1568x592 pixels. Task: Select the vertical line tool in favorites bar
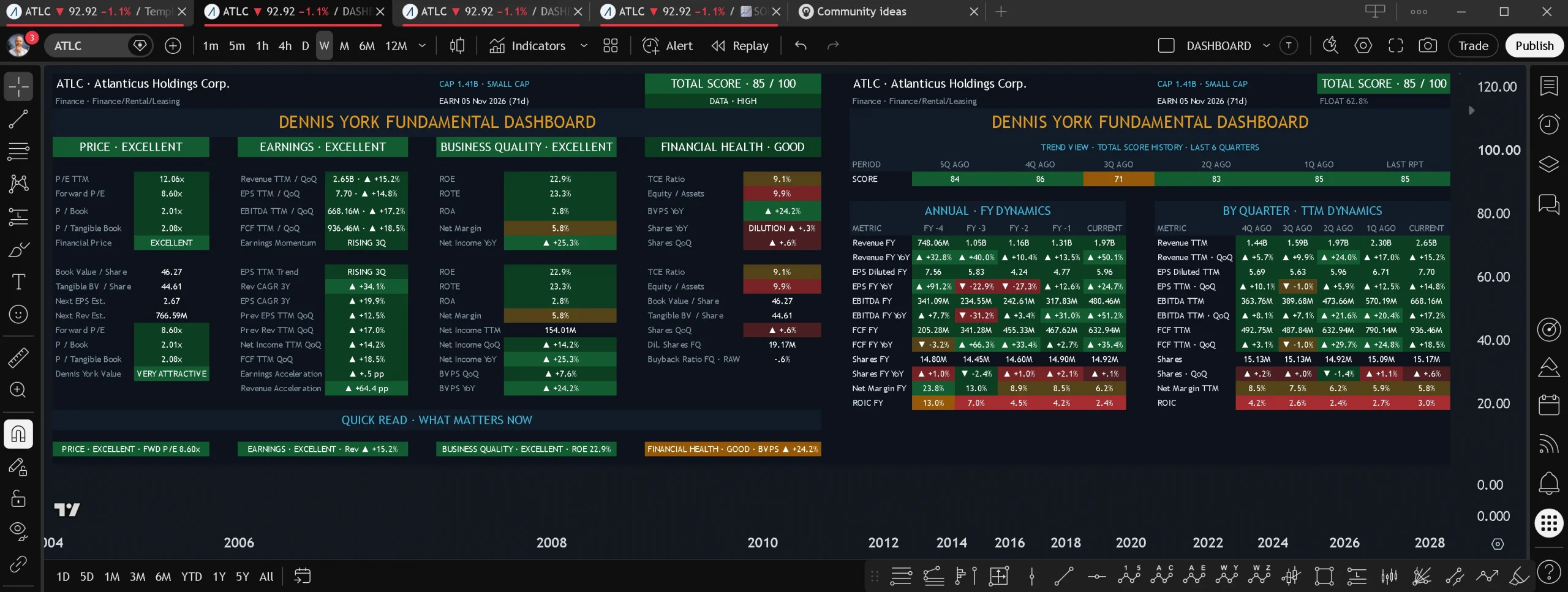coord(1031,575)
